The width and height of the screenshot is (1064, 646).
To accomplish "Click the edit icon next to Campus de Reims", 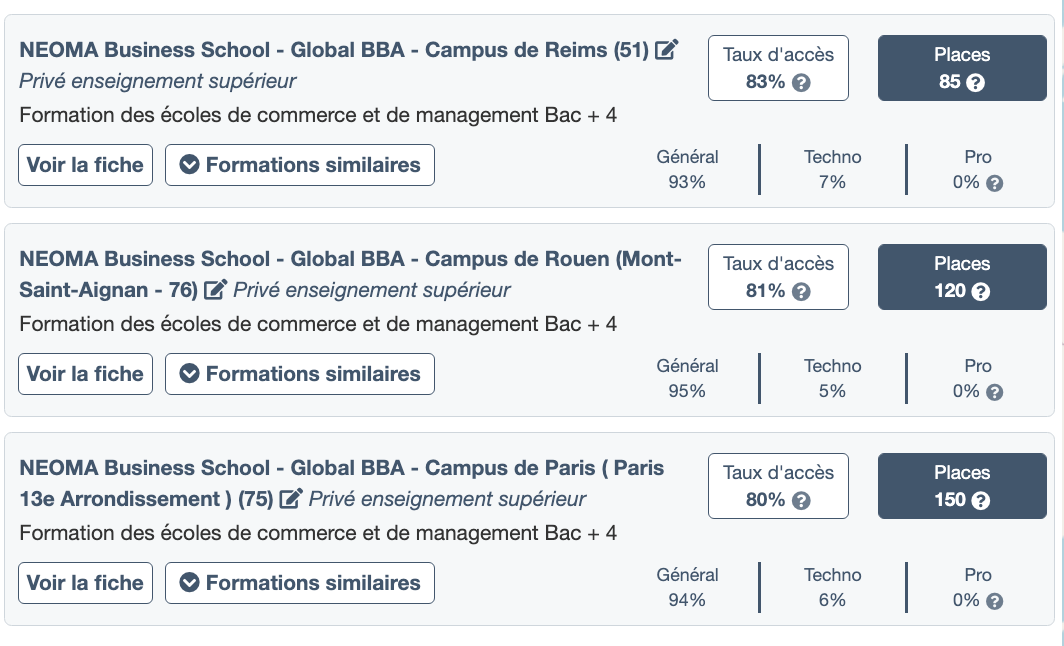I will [x=667, y=49].
